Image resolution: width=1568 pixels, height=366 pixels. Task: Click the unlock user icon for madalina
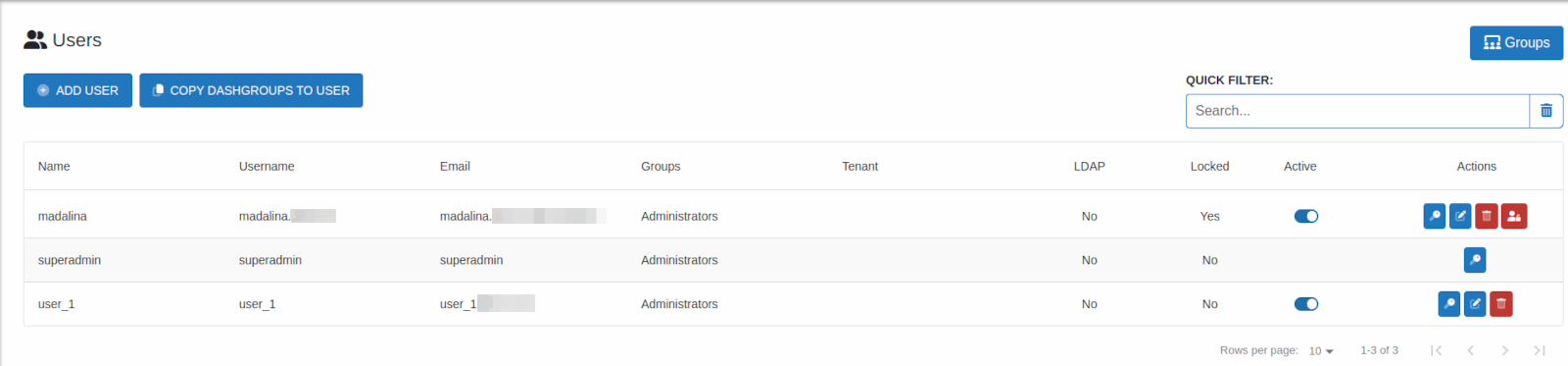pyautogui.click(x=1514, y=216)
